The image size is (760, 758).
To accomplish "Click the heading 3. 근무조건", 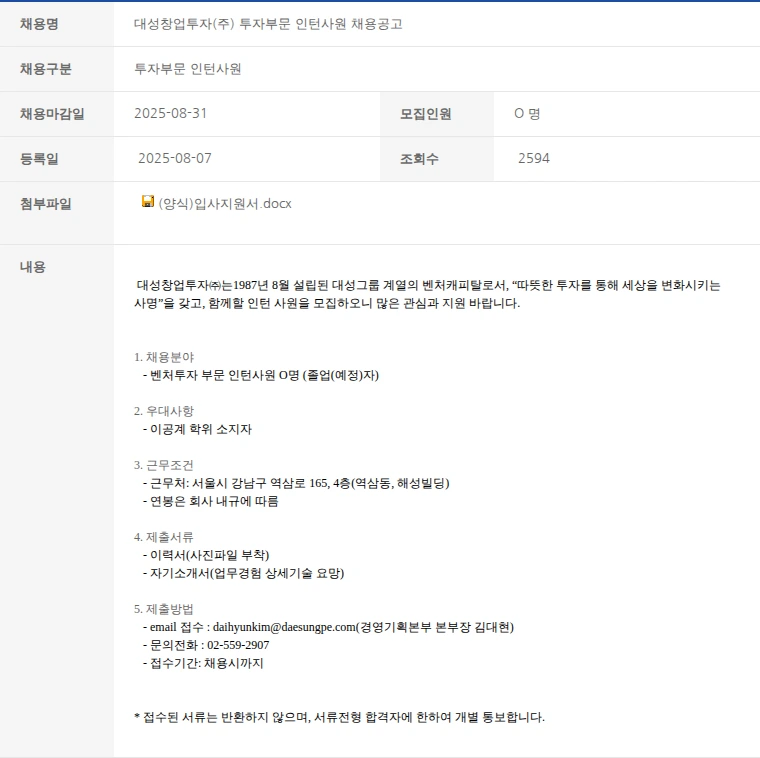I will 164,465.
